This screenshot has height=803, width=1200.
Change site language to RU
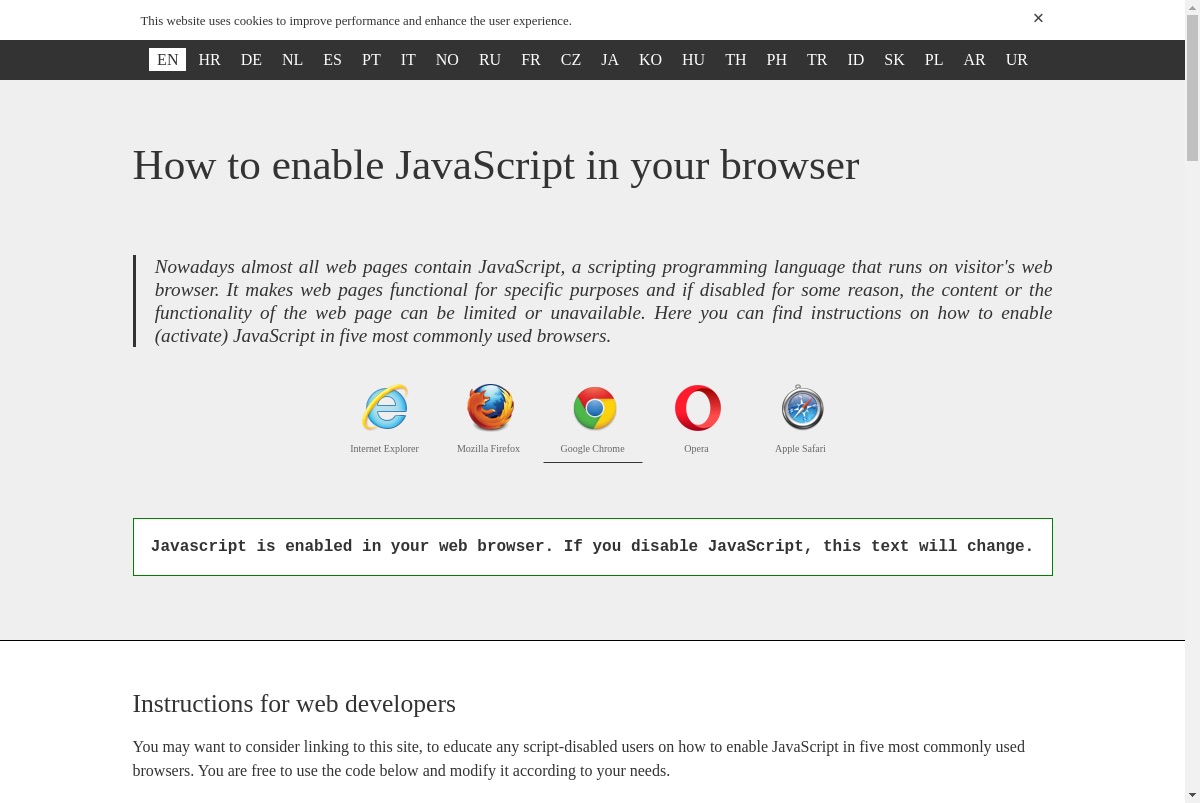coord(490,60)
